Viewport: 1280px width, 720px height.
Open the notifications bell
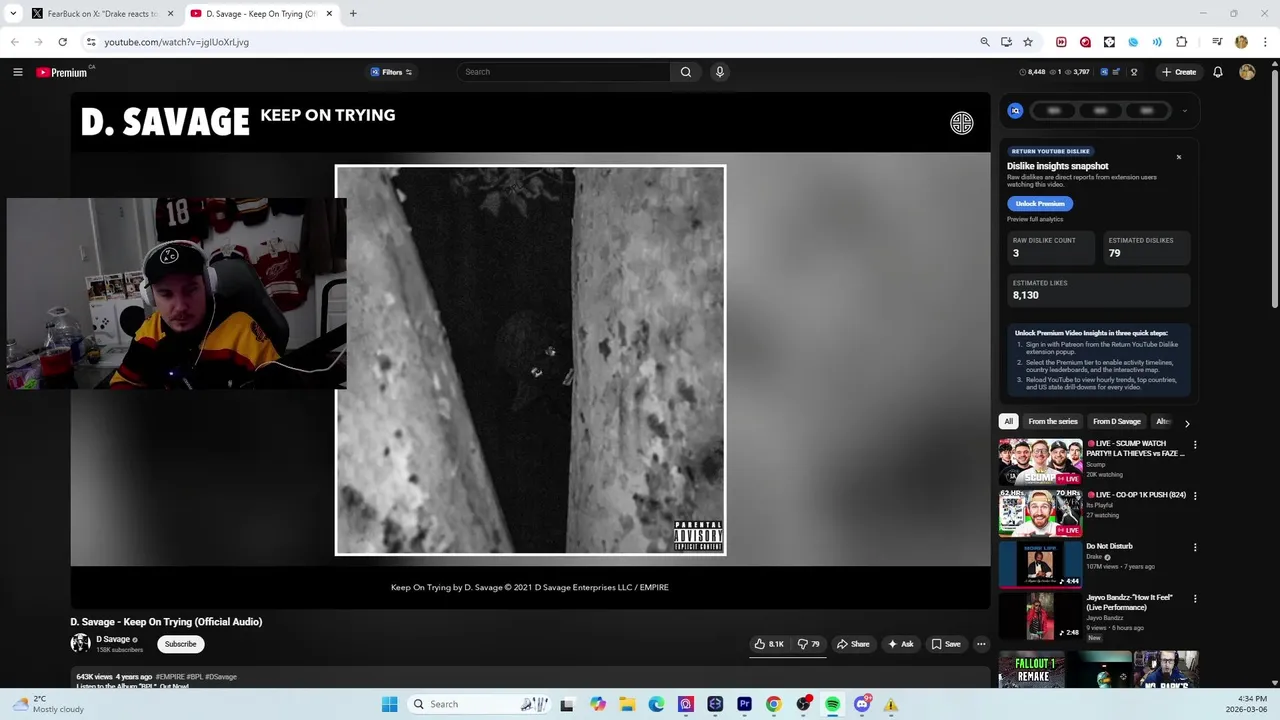pos(1218,72)
